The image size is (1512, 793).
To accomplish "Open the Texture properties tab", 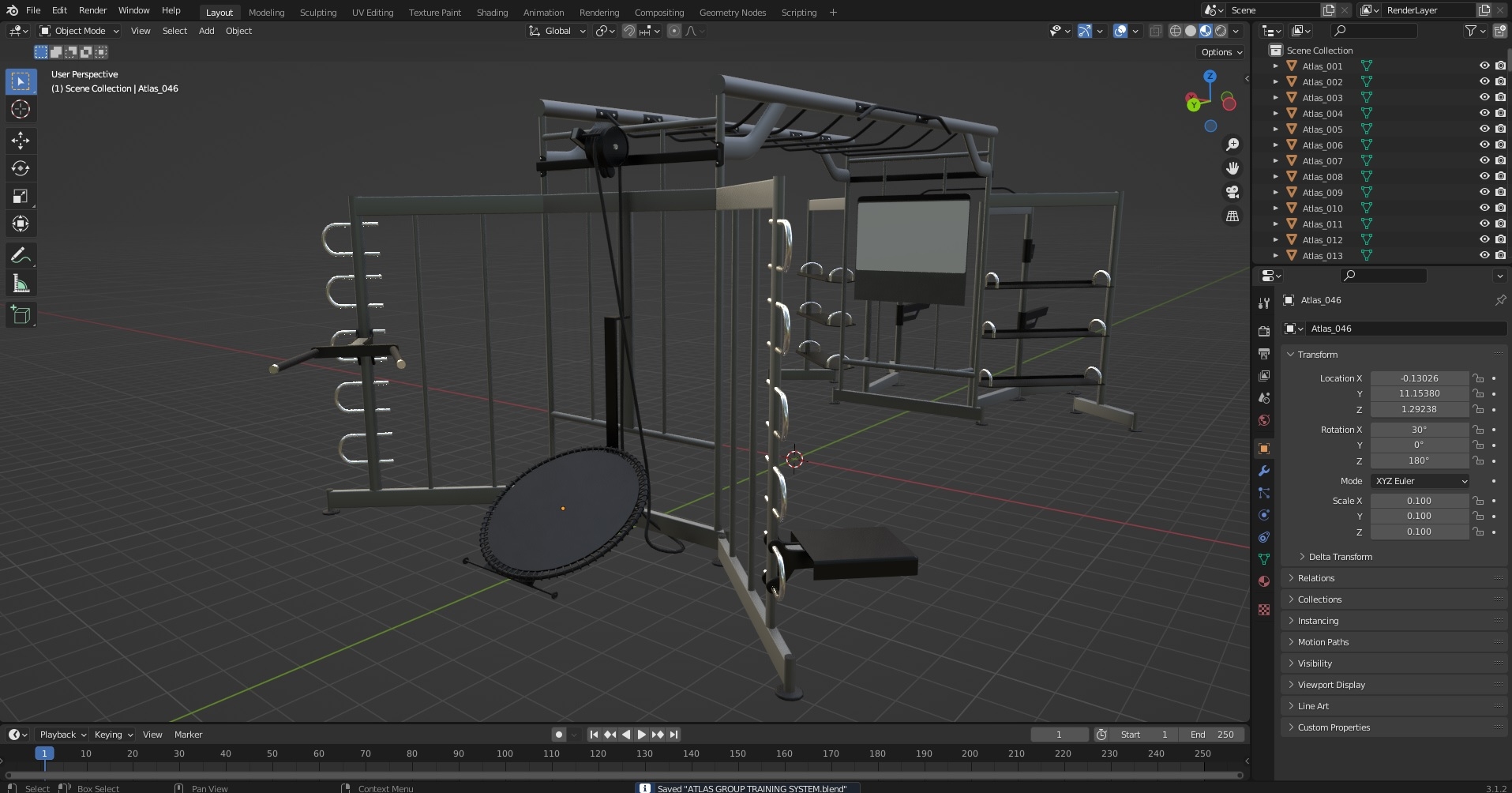I will [1264, 610].
